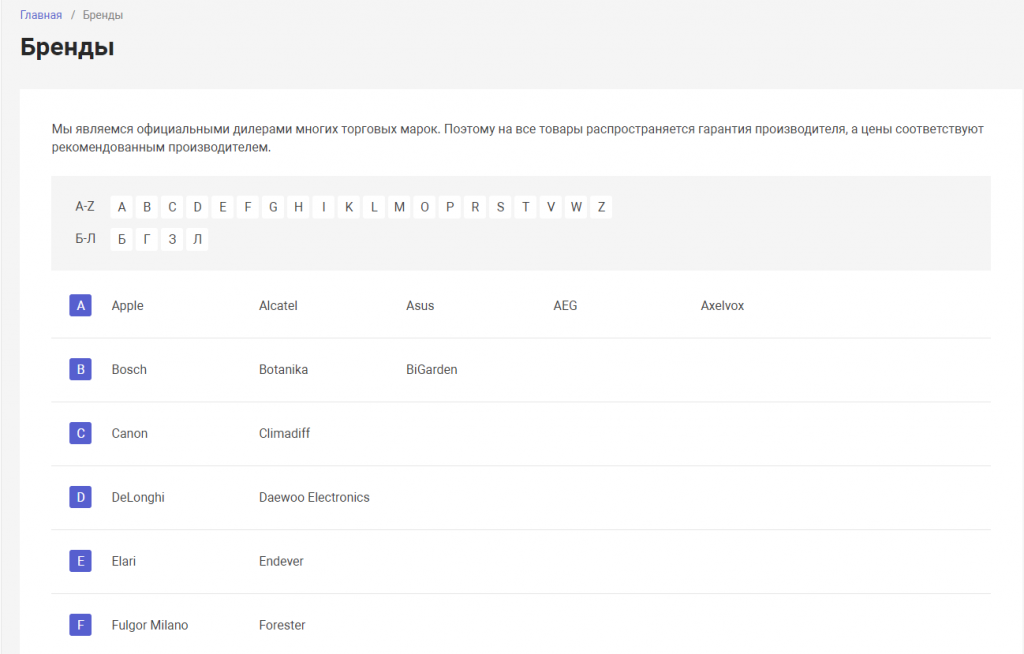Viewport: 1024px width, 654px height.
Task: Click the purple B section badge
Action: (x=80, y=369)
